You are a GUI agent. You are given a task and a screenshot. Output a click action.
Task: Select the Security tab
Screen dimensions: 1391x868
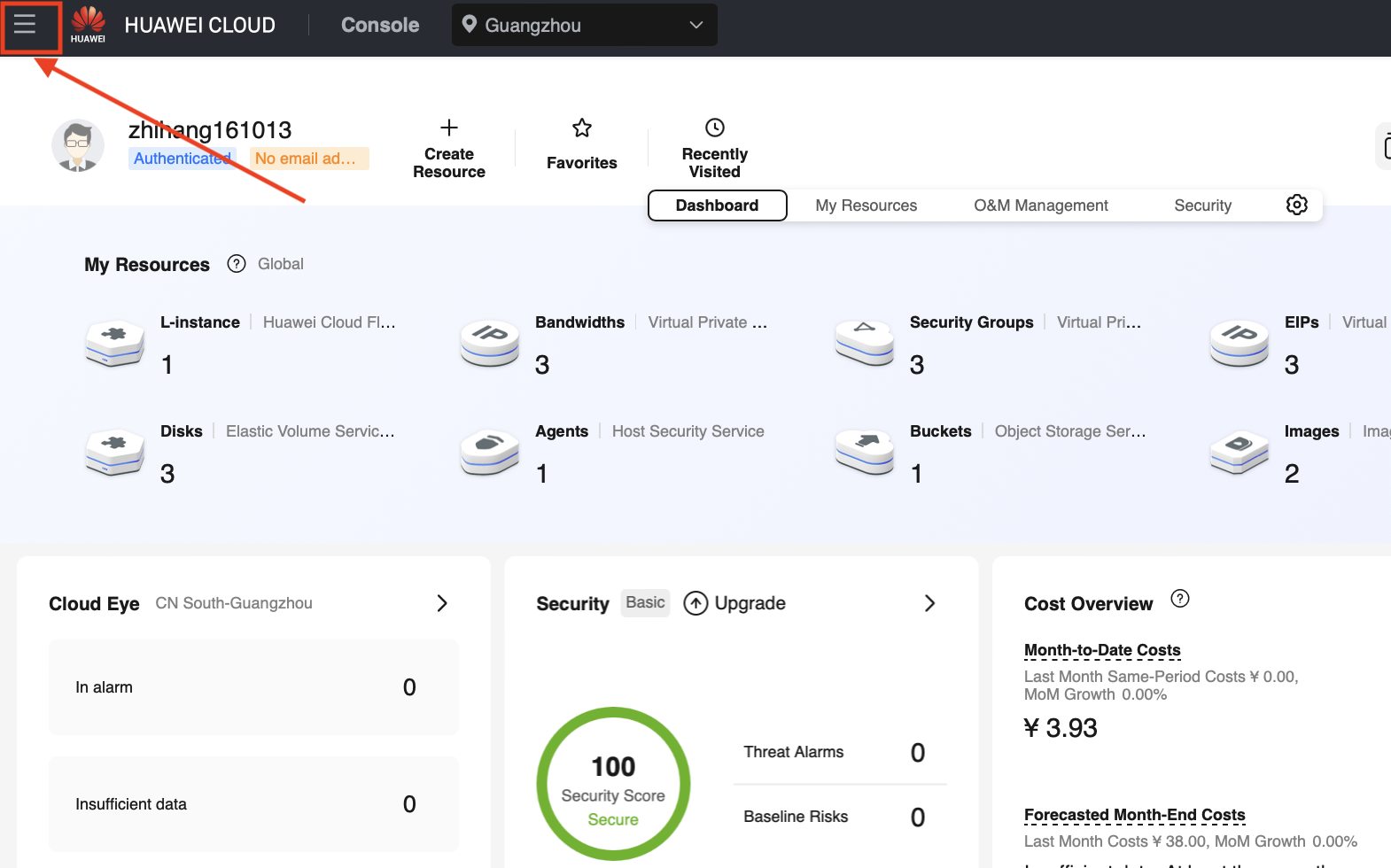click(1202, 205)
